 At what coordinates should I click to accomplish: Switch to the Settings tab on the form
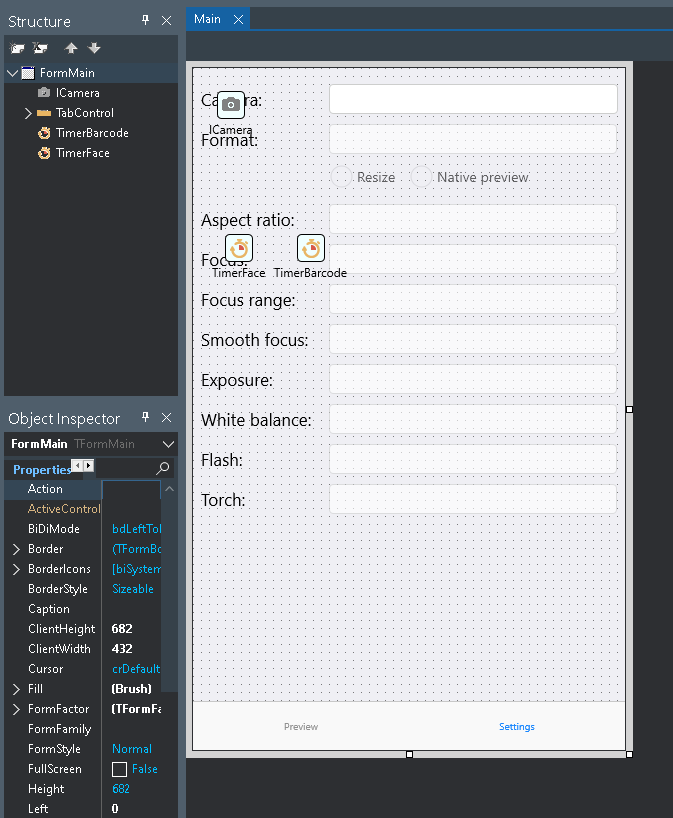[516, 726]
